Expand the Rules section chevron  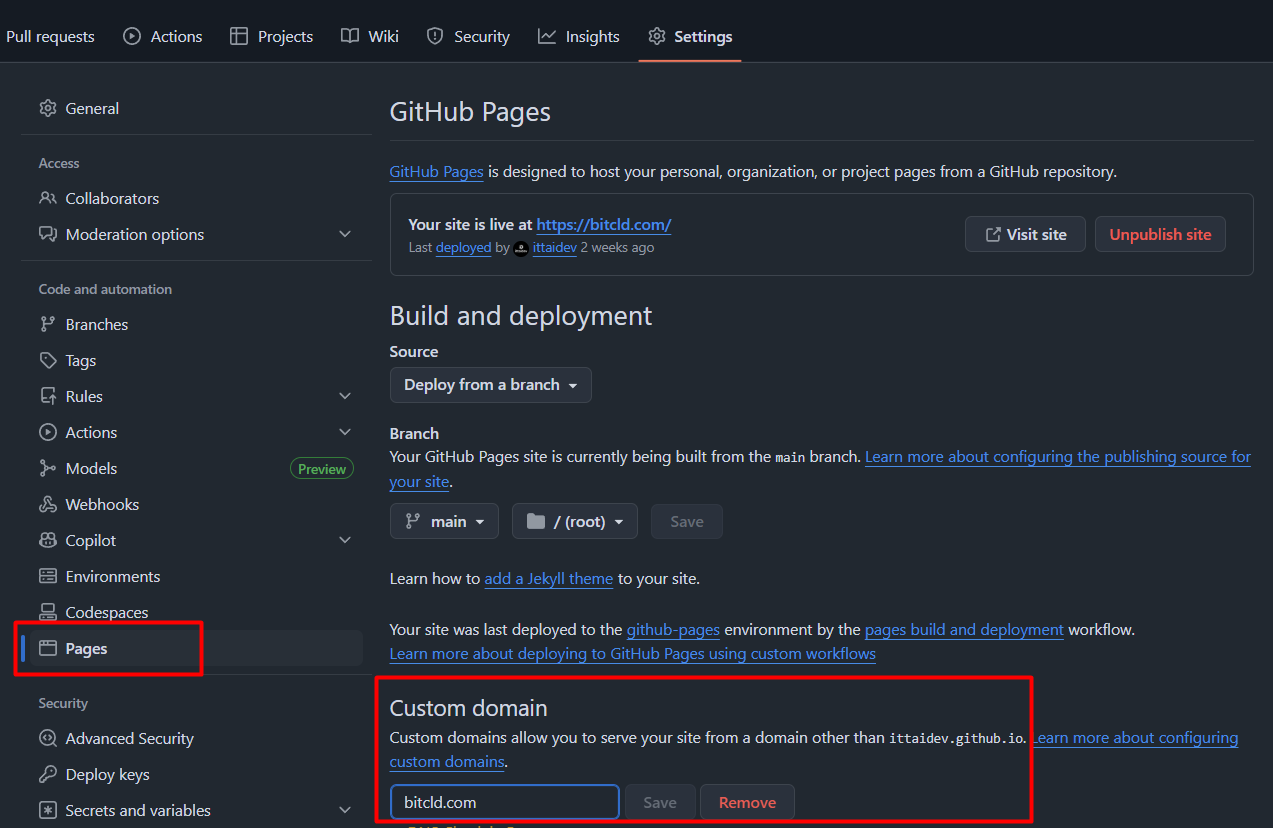click(345, 395)
